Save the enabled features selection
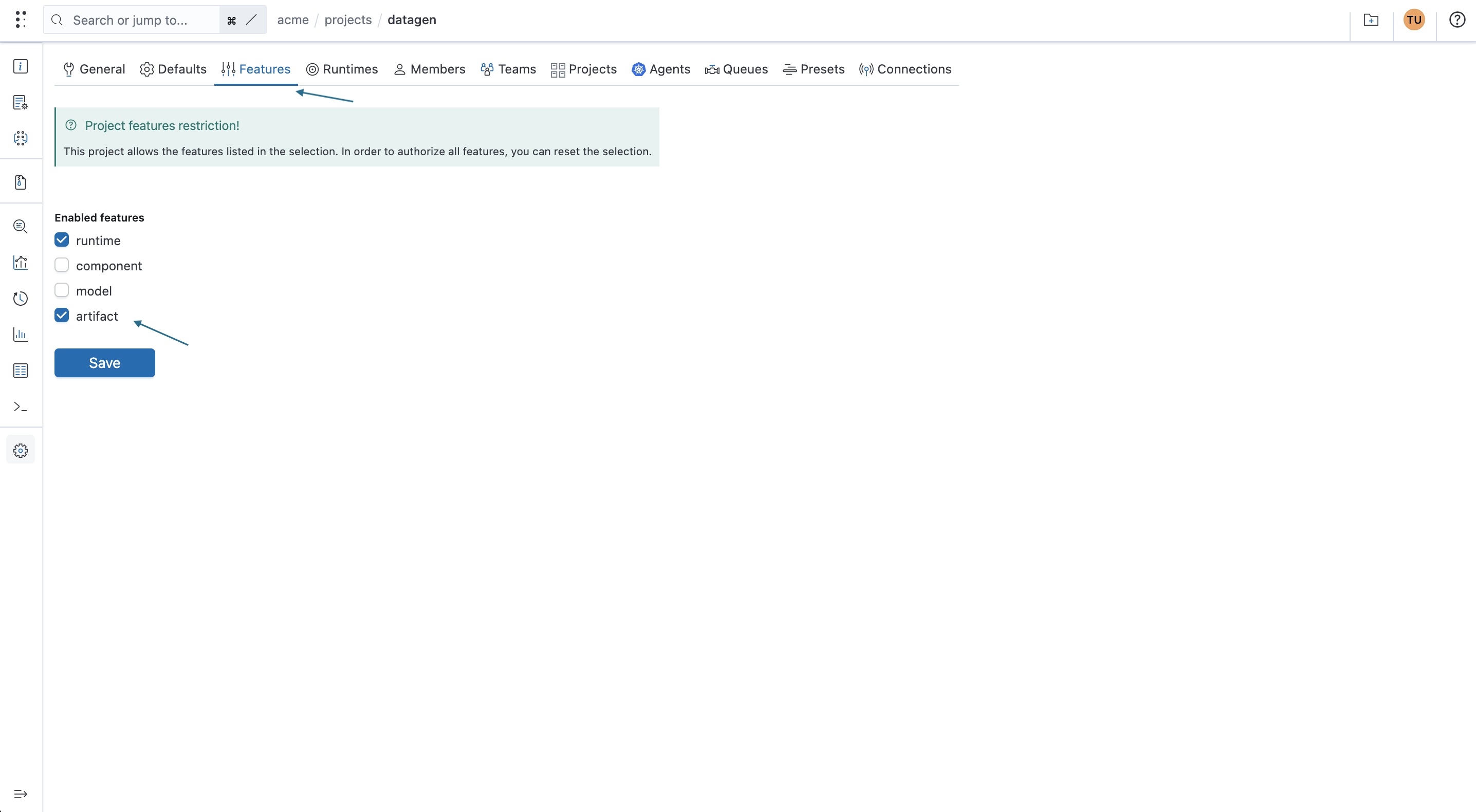 pyautogui.click(x=105, y=363)
